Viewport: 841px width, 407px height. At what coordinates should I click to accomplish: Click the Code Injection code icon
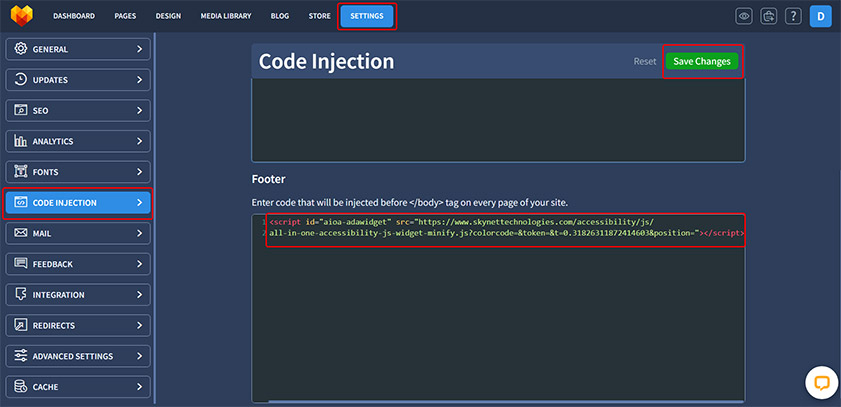click(21, 203)
